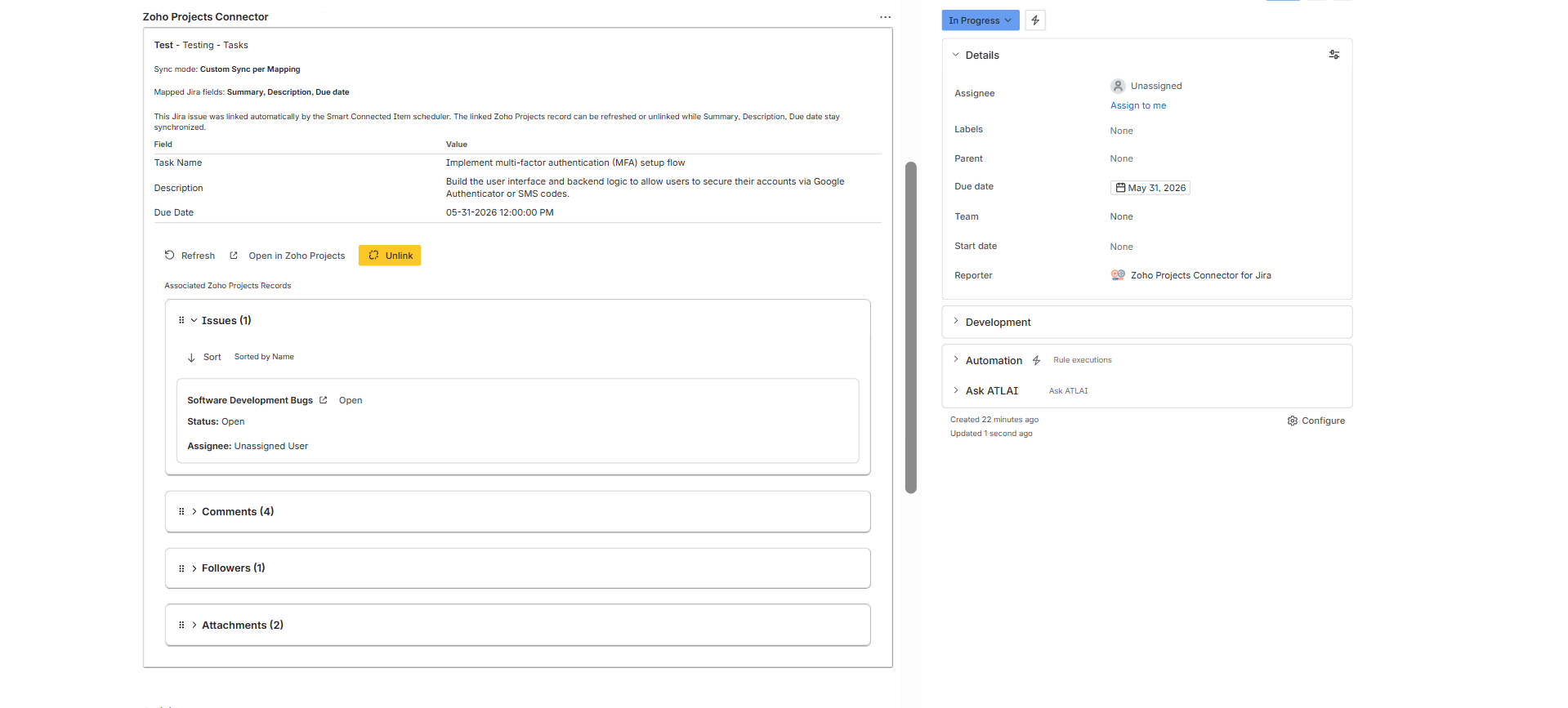Open the Software Development Bugs issue link
The image size is (1568, 708).
tap(250, 400)
